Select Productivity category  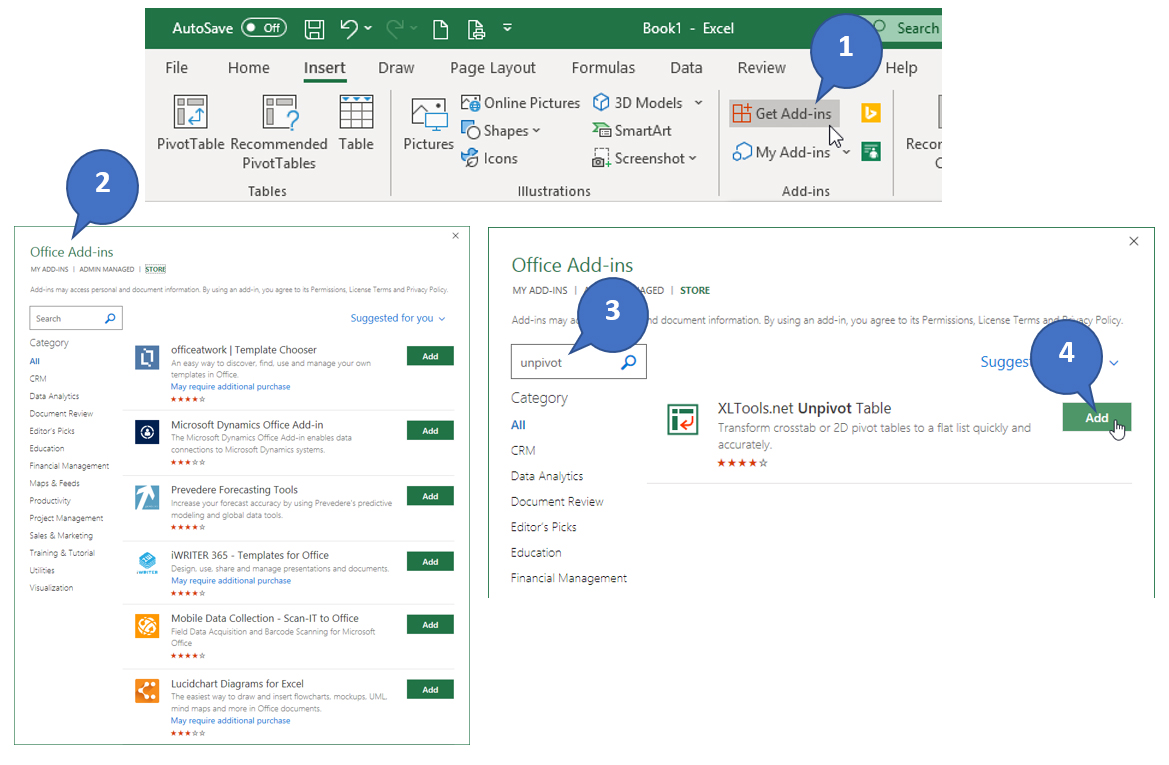point(50,500)
